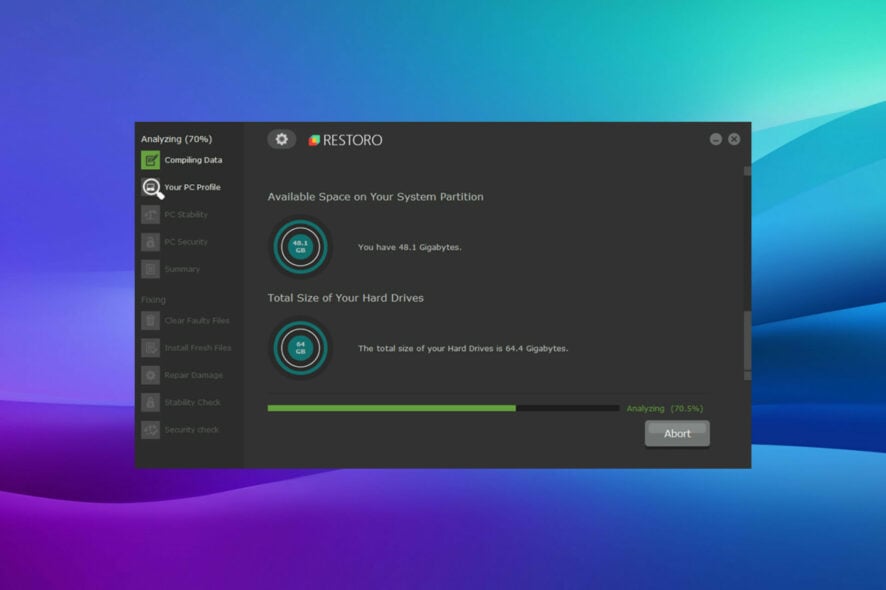Close the Restoro window

click(734, 139)
